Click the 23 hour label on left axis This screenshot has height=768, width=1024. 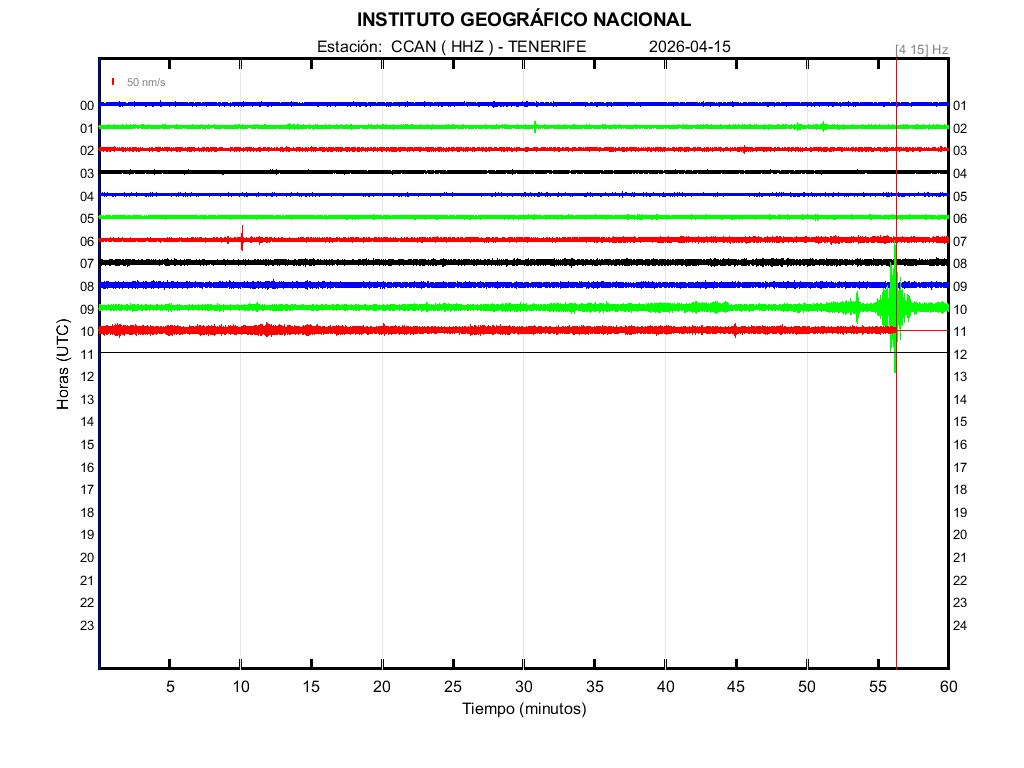coord(87,626)
